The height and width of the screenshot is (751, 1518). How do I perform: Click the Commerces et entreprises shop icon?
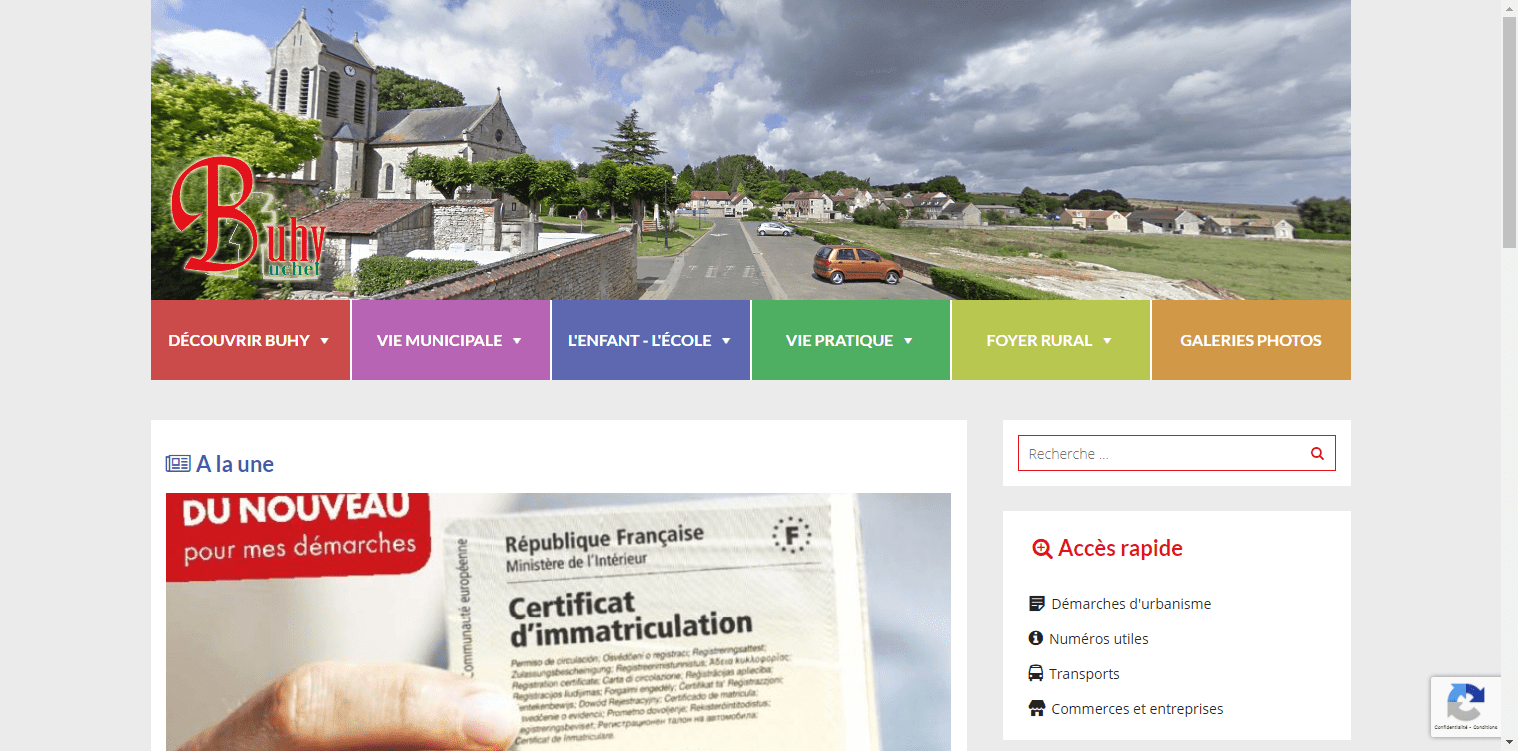point(1037,708)
